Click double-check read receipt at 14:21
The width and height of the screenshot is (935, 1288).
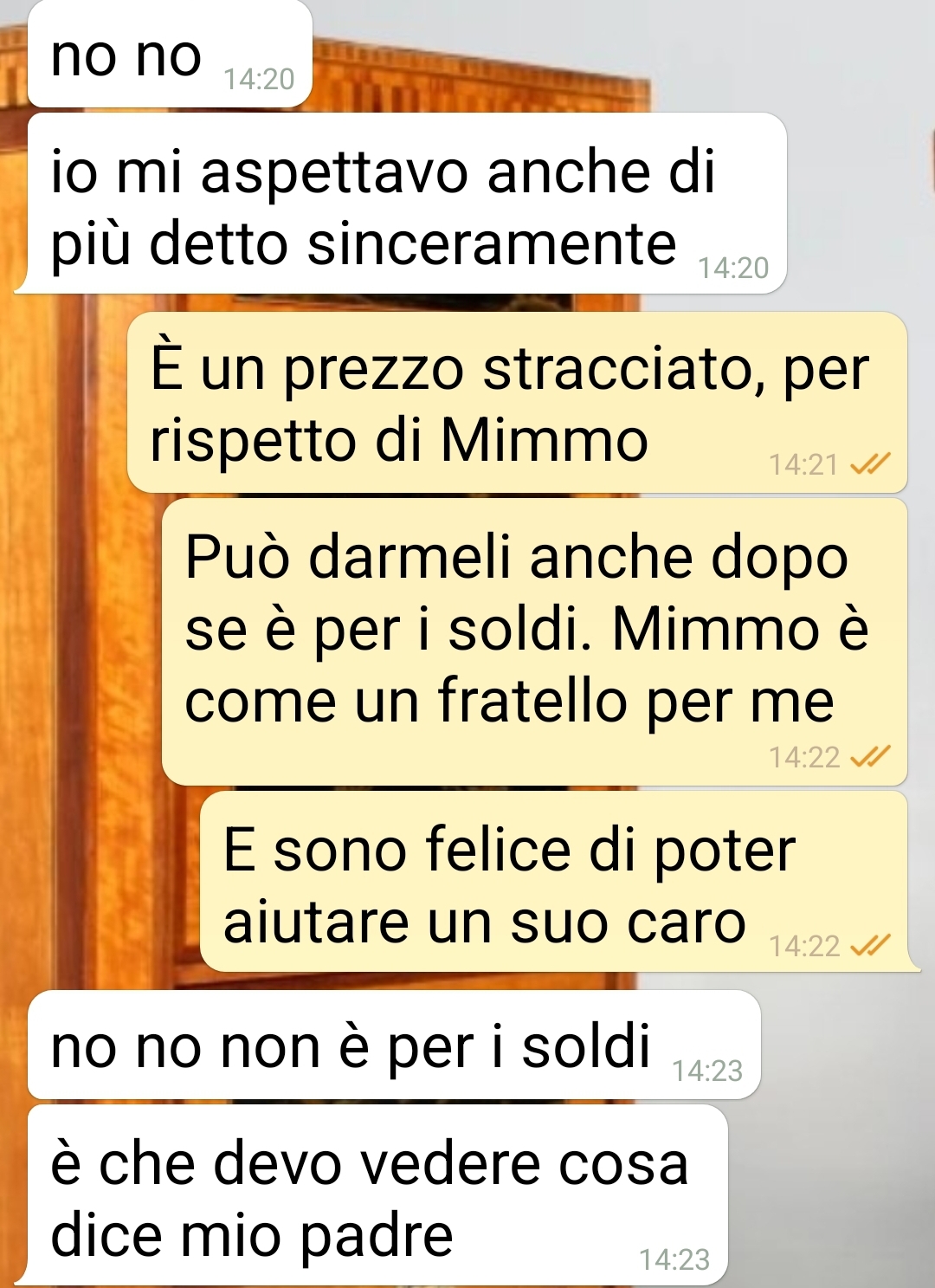(869, 465)
